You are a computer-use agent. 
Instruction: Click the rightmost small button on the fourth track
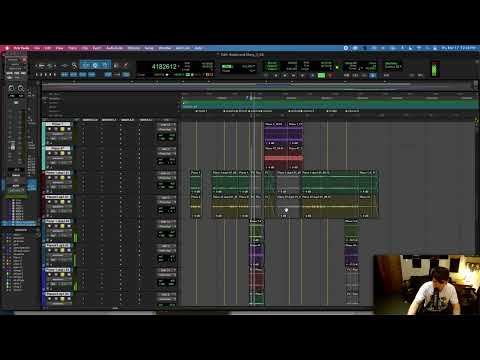[x=69, y=202]
